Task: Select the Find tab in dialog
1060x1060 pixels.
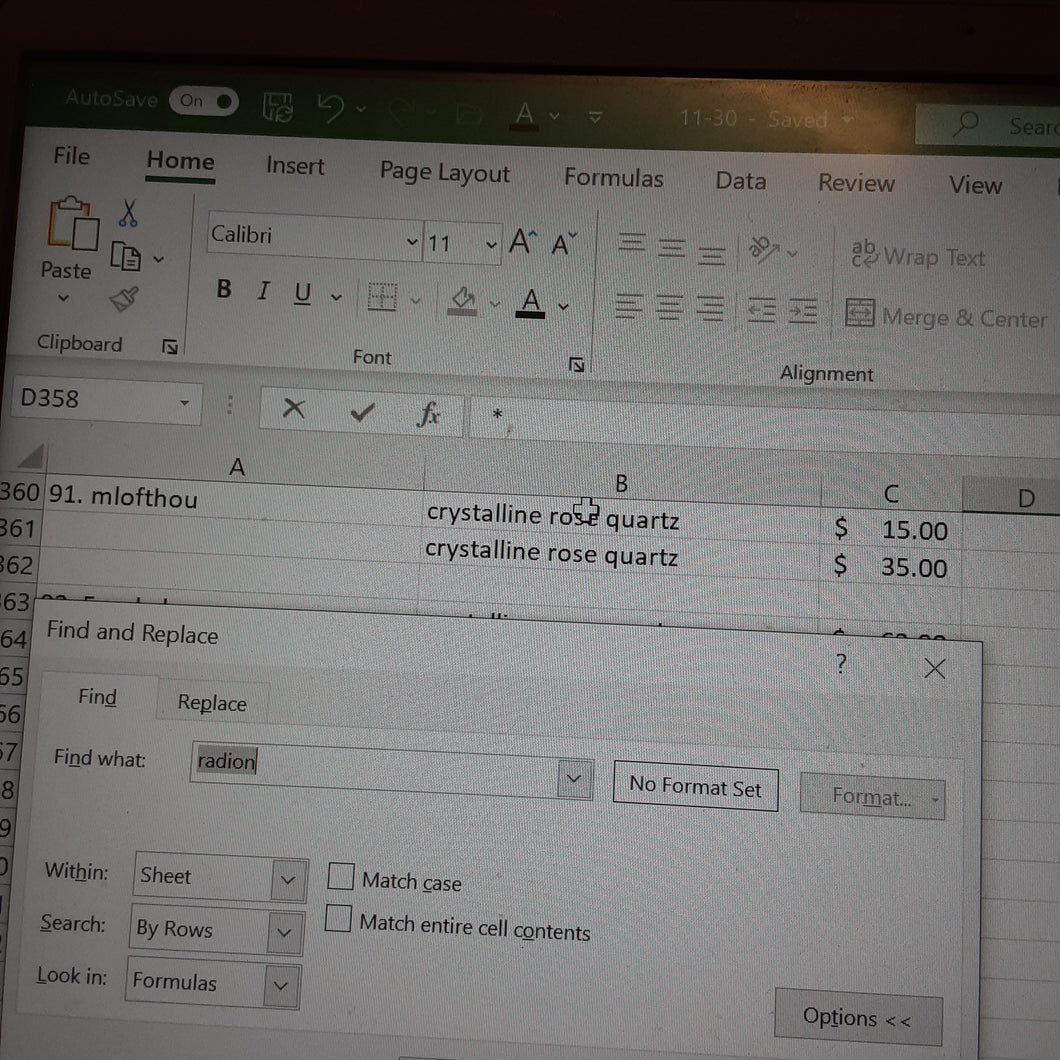Action: pyautogui.click(x=97, y=696)
